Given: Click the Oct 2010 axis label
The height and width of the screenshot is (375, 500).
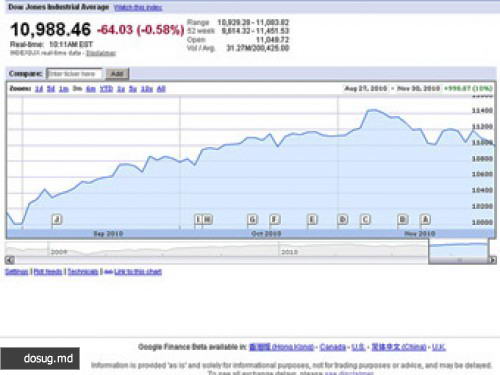Looking at the screenshot, I should (266, 234).
